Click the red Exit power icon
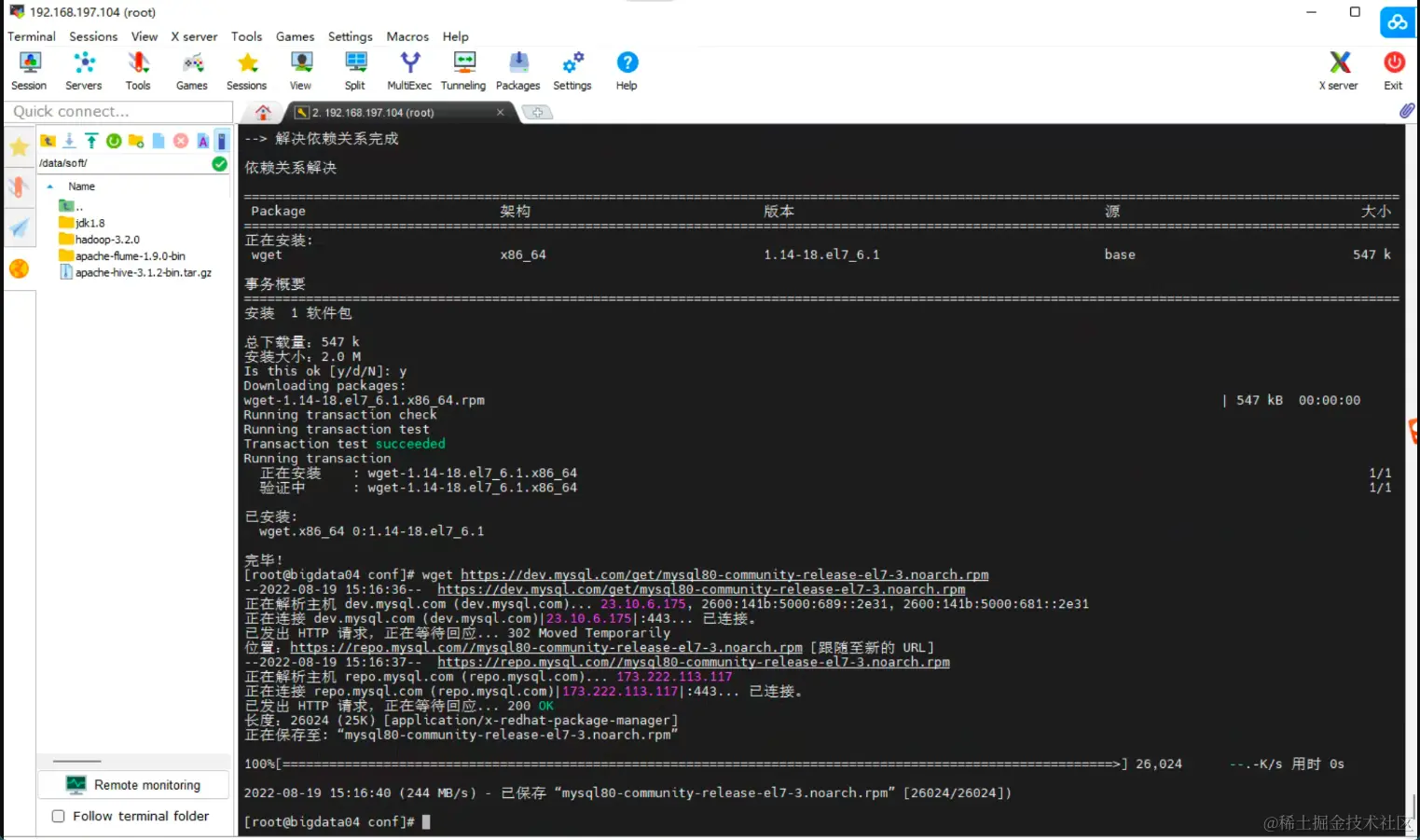Viewport: 1420px width, 840px height. [1394, 71]
